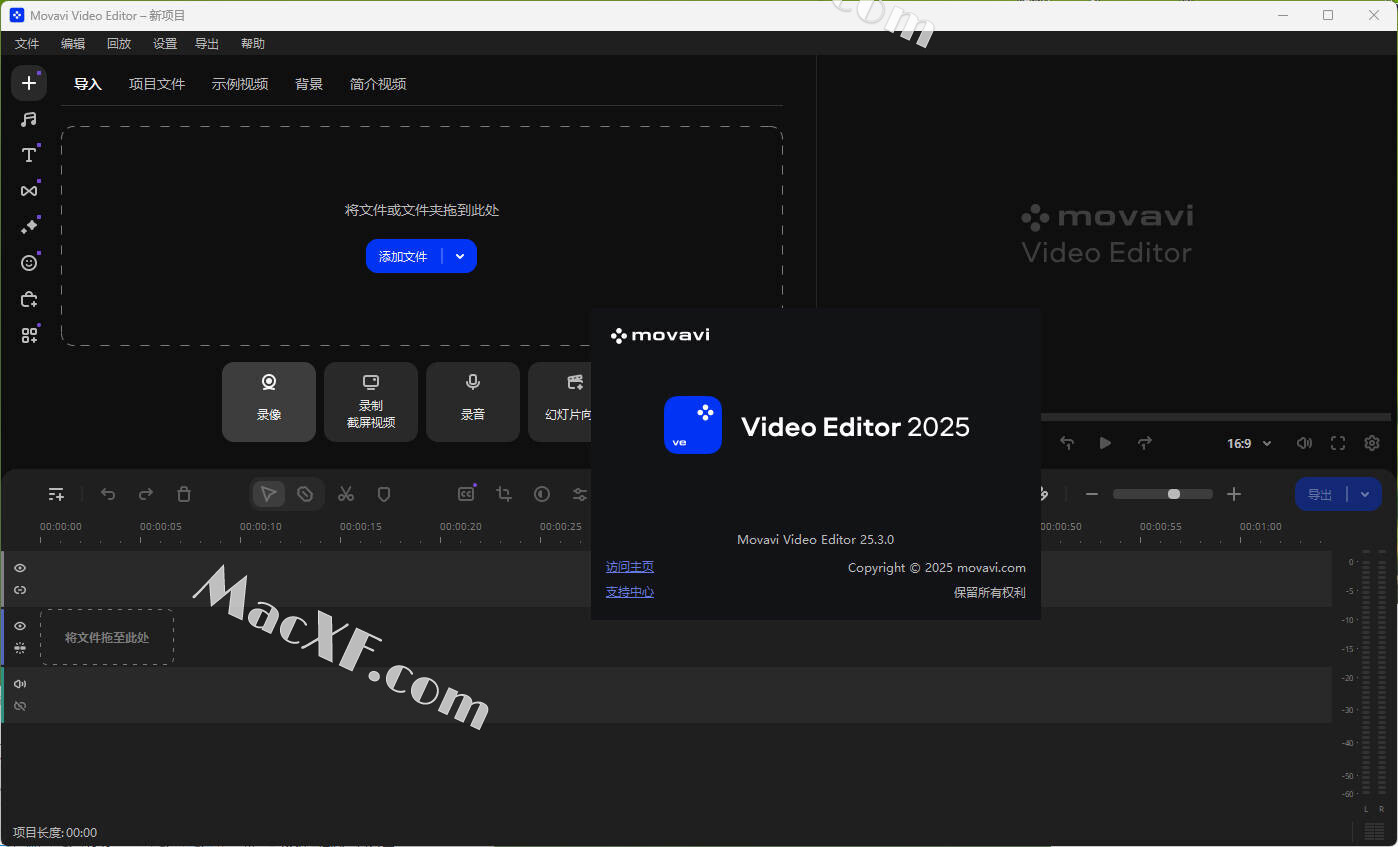Open the 帮助 menu
This screenshot has width=1398, height=847.
point(253,44)
